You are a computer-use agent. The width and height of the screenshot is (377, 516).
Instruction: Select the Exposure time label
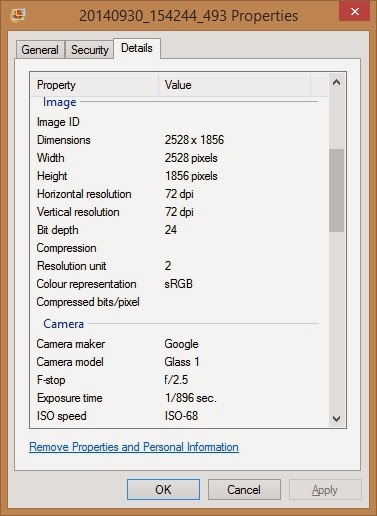(x=70, y=398)
